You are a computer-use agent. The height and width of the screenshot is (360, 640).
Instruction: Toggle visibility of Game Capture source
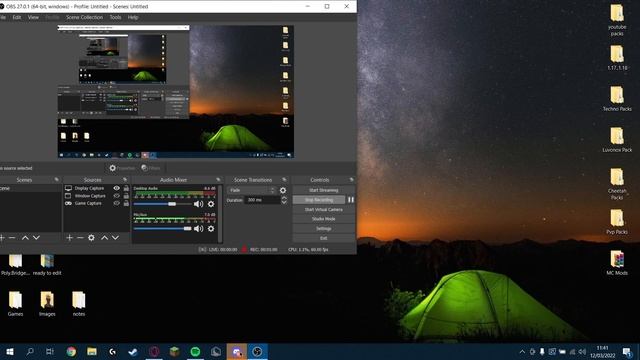click(116, 203)
